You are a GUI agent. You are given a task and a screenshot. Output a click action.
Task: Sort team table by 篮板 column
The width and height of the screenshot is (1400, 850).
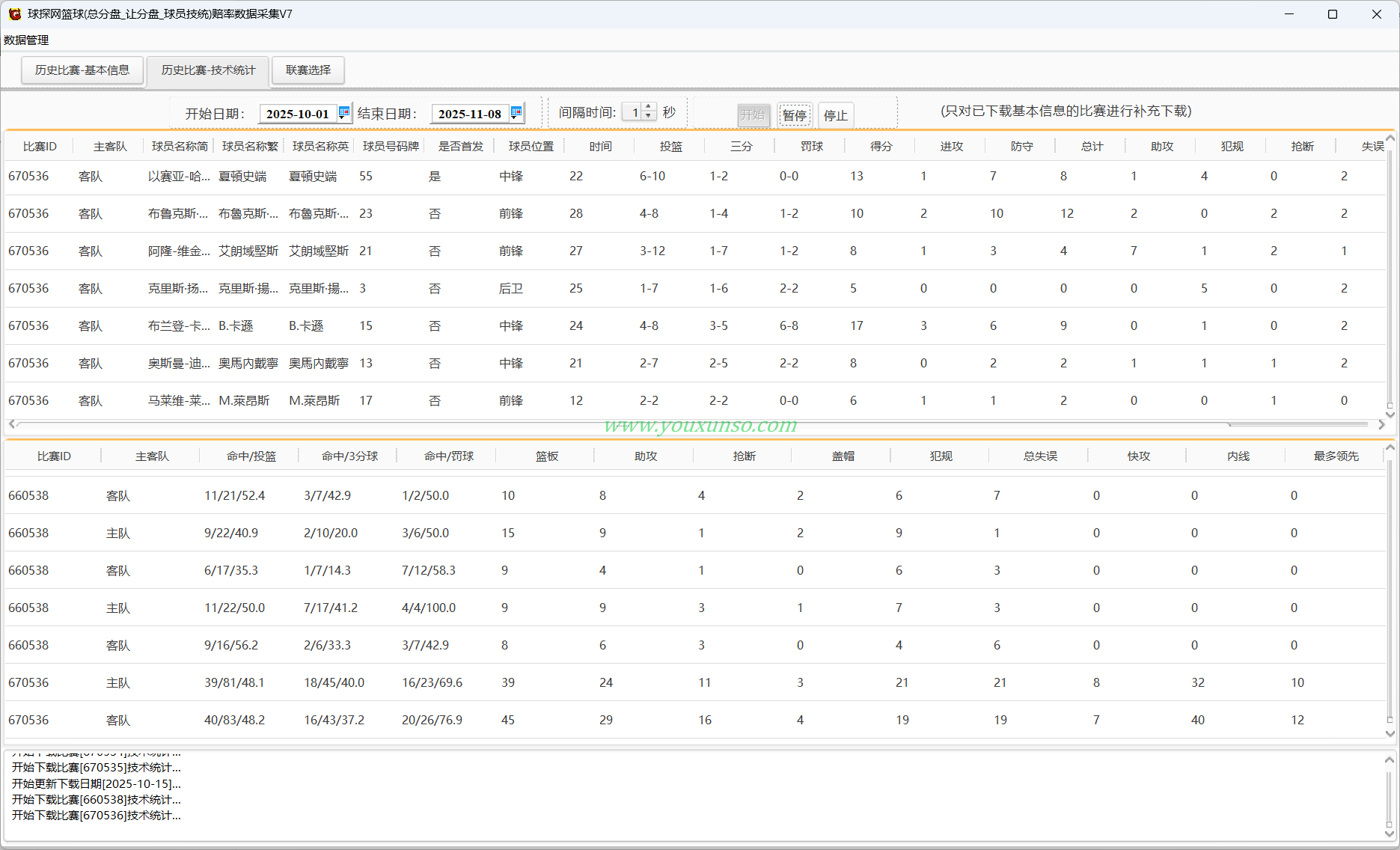click(x=547, y=456)
